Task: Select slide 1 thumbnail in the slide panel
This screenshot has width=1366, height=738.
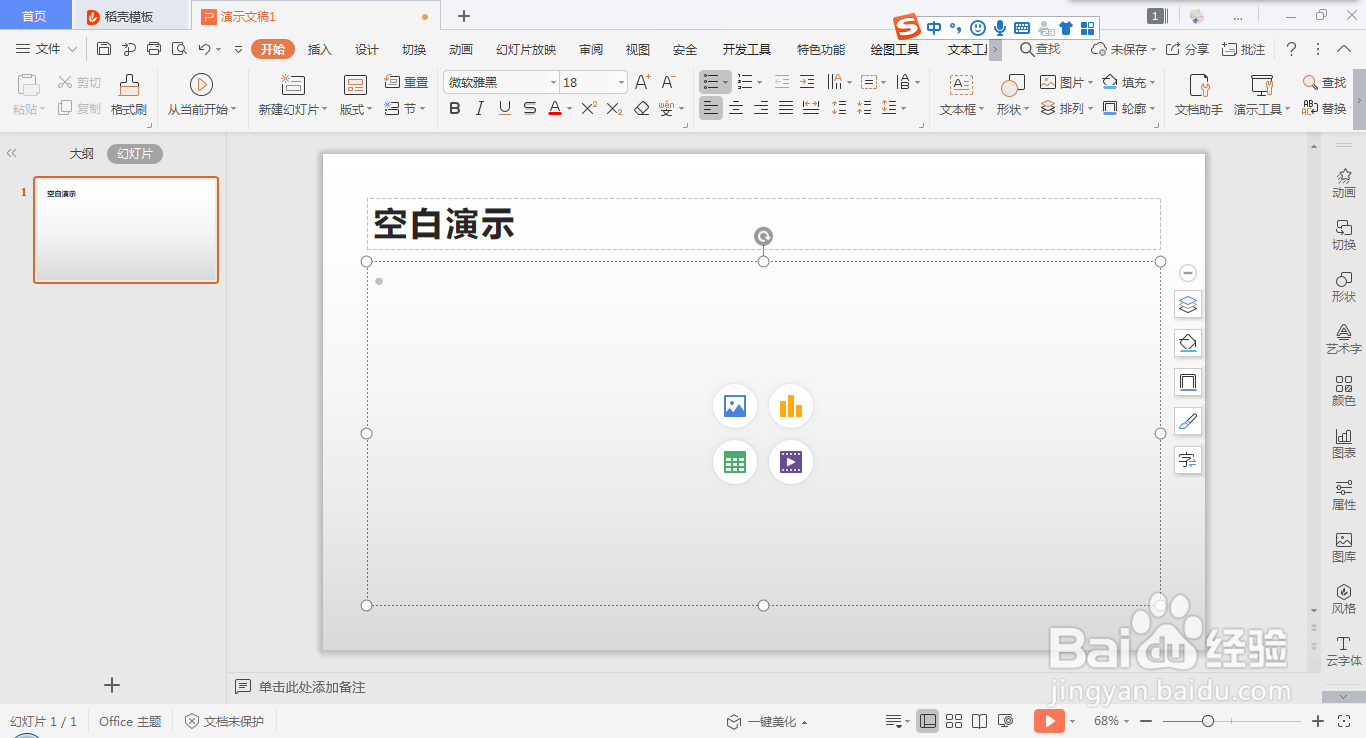Action: [126, 230]
